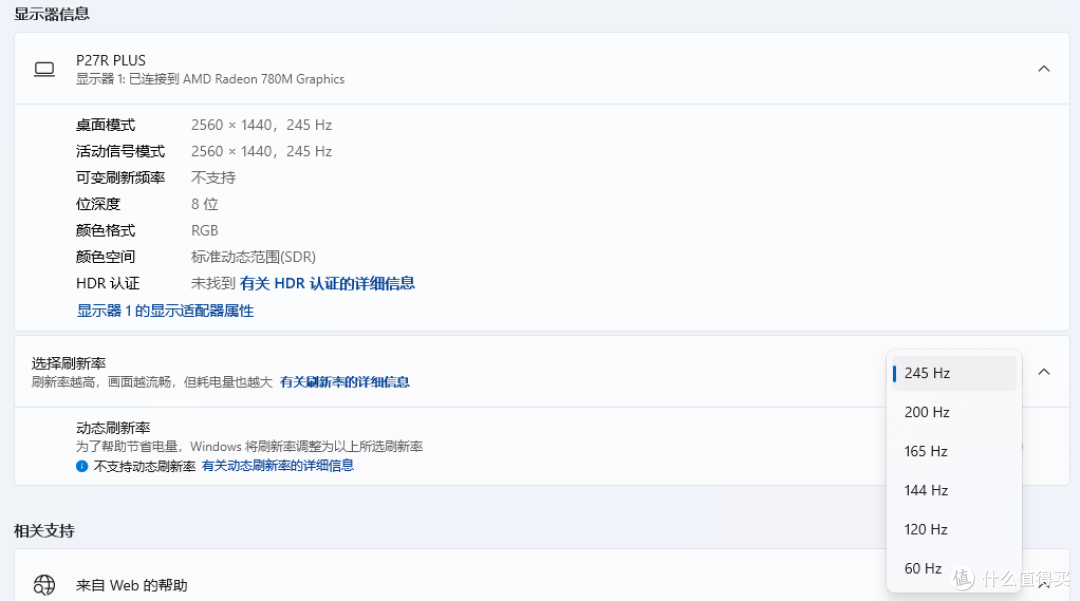This screenshot has height=601, width=1080.
Task: Click the P27R PLUS monitor name
Action: coord(111,60)
